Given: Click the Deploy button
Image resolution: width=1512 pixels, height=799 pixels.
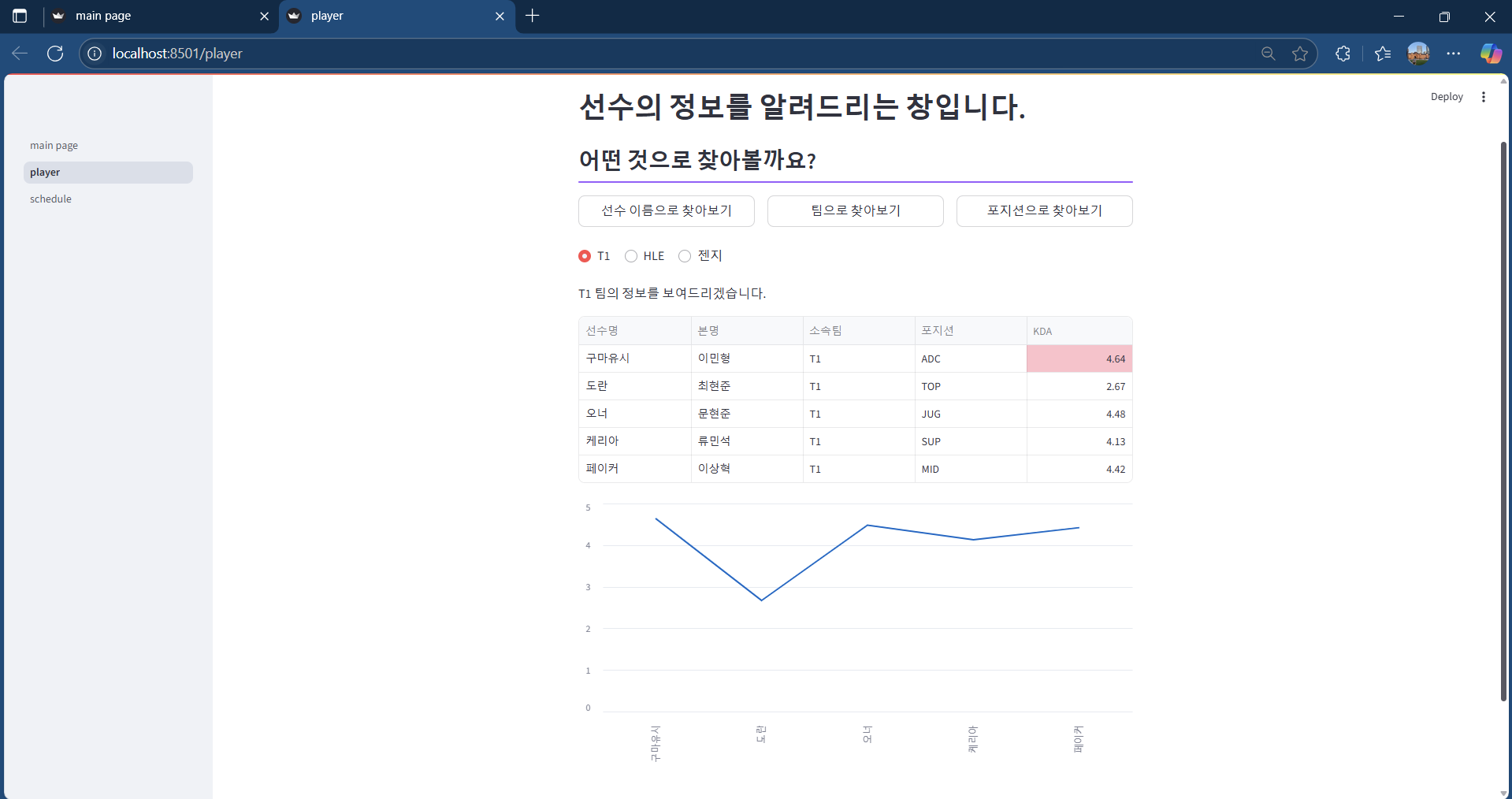Looking at the screenshot, I should tap(1447, 97).
